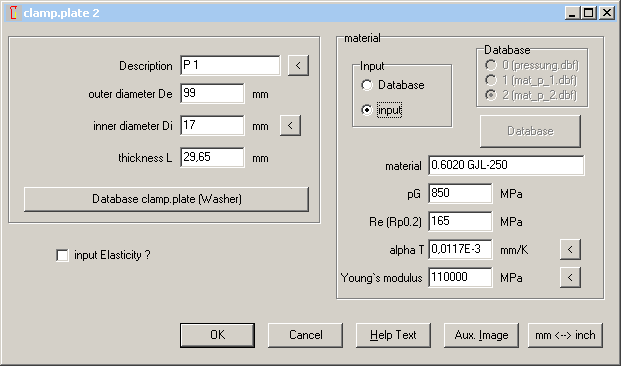Confirm dialog with the OK button
This screenshot has width=621, height=366.
[217, 335]
